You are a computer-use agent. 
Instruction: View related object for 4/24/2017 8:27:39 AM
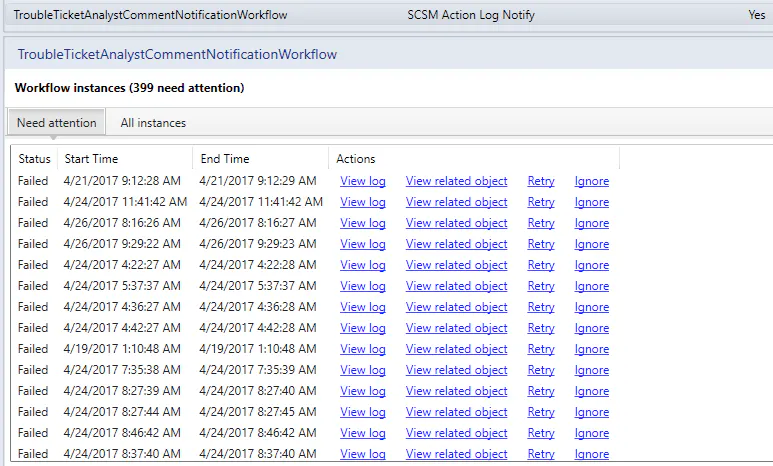457,391
